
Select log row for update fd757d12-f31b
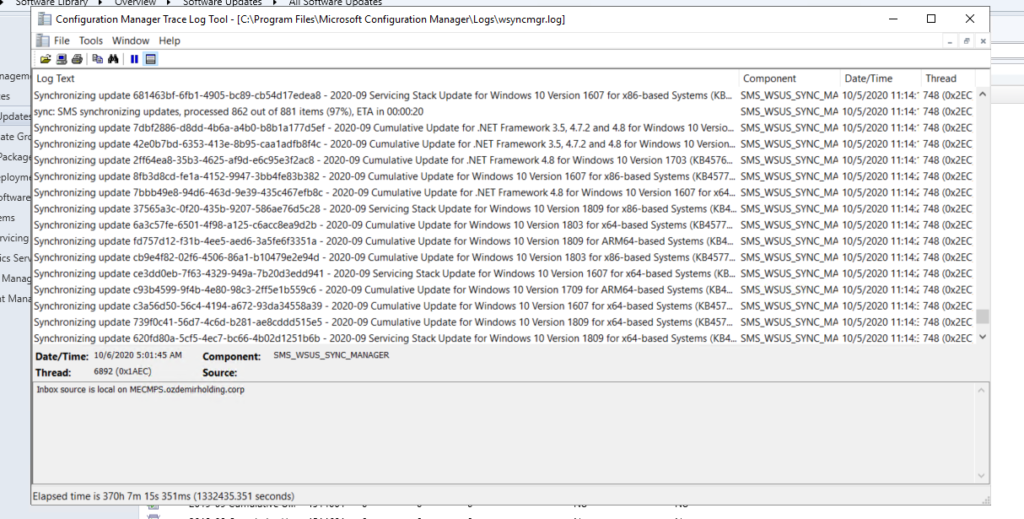(x=504, y=241)
